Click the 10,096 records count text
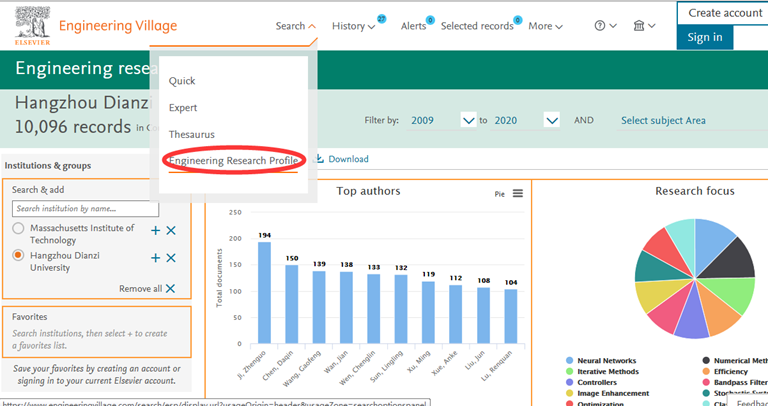The image size is (768, 406). tap(73, 127)
